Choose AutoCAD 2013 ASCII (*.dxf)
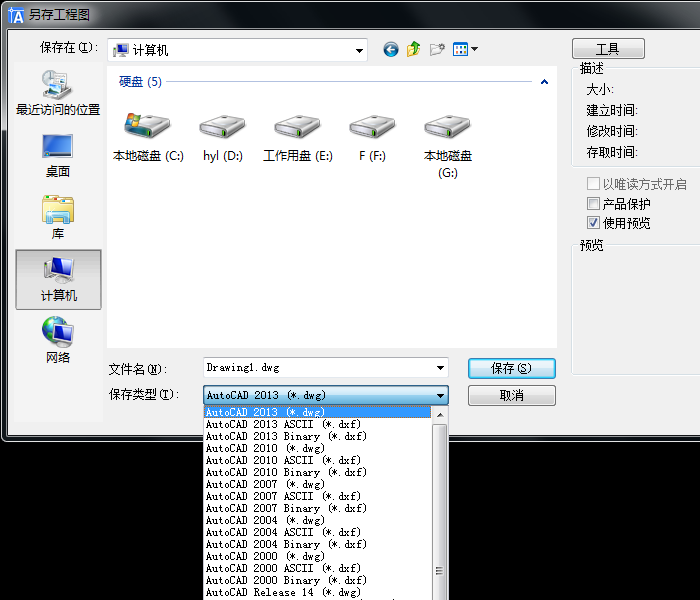This screenshot has width=700, height=600. coord(317,424)
